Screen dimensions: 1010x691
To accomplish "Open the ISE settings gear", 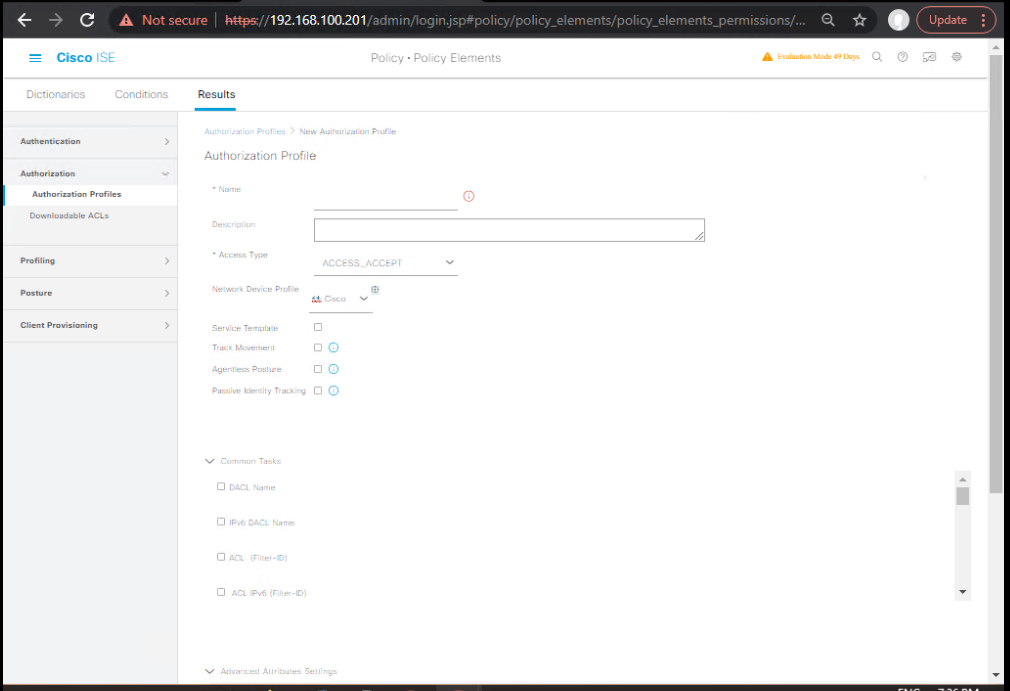I will (957, 57).
